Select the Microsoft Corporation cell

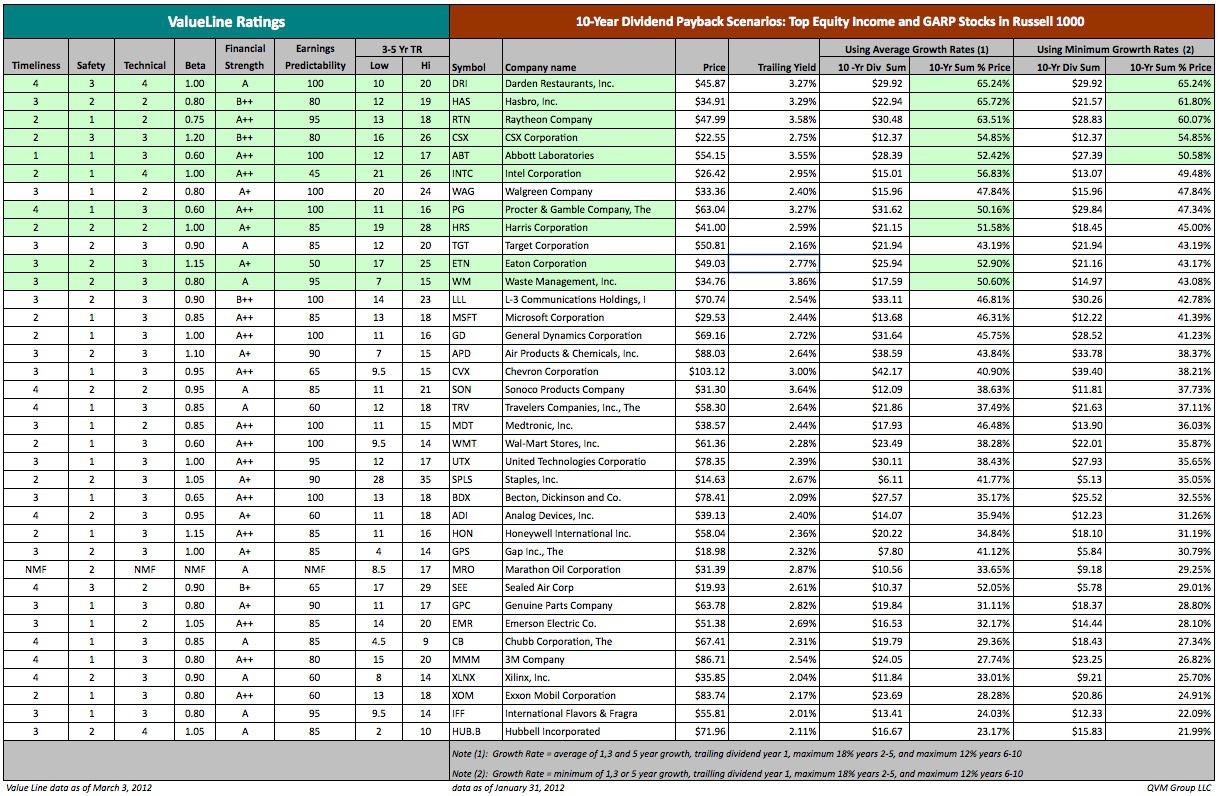(x=589, y=318)
